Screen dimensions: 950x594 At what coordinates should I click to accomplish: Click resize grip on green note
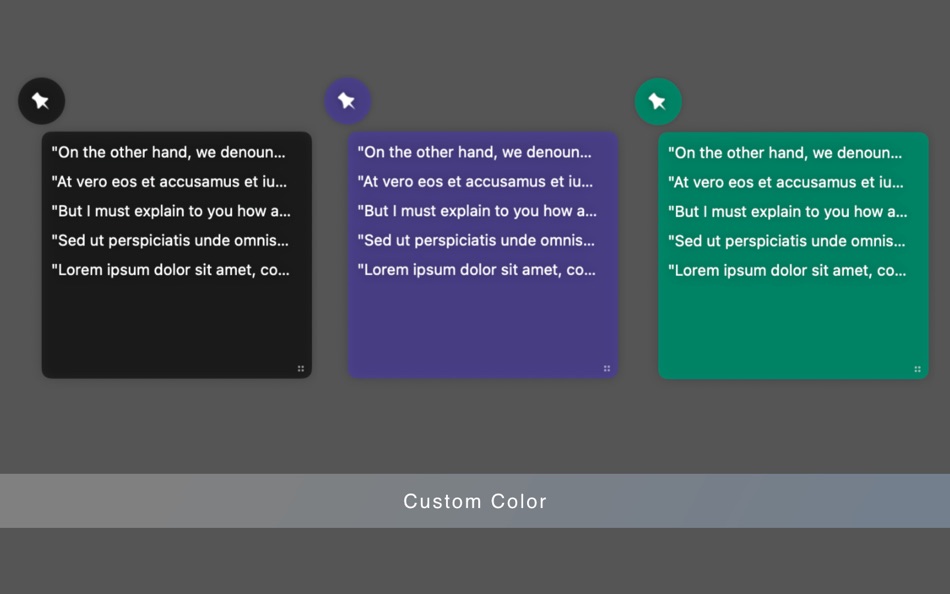pyautogui.click(x=917, y=369)
